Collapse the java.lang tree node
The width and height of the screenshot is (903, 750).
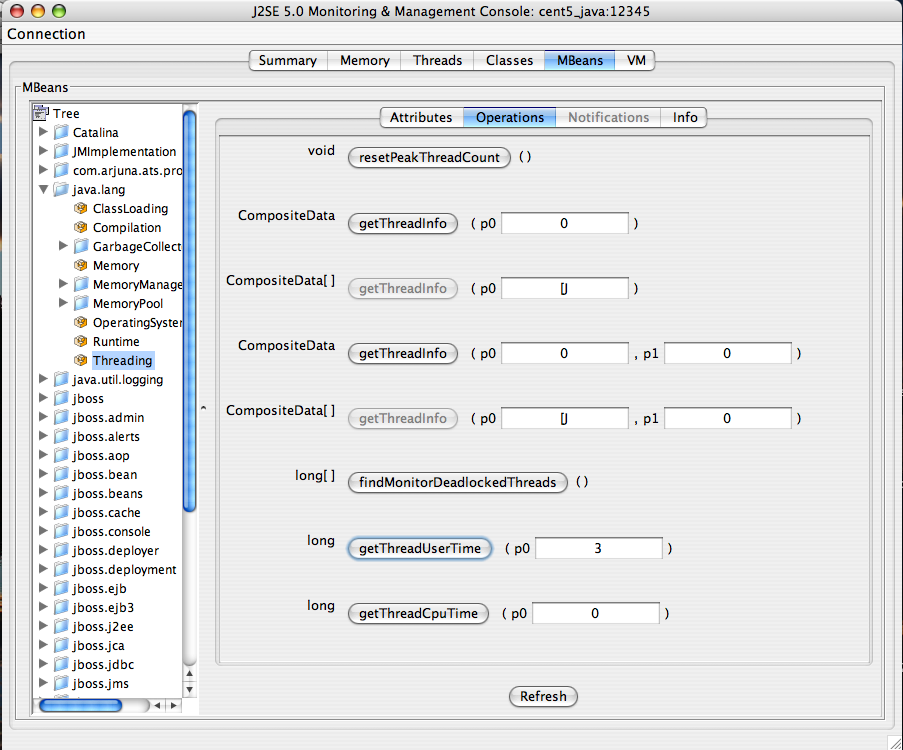tap(43, 189)
